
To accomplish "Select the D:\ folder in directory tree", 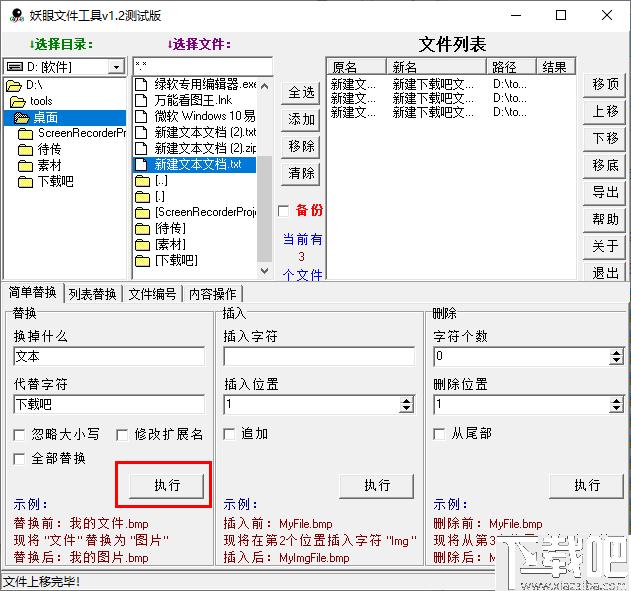I will point(25,85).
